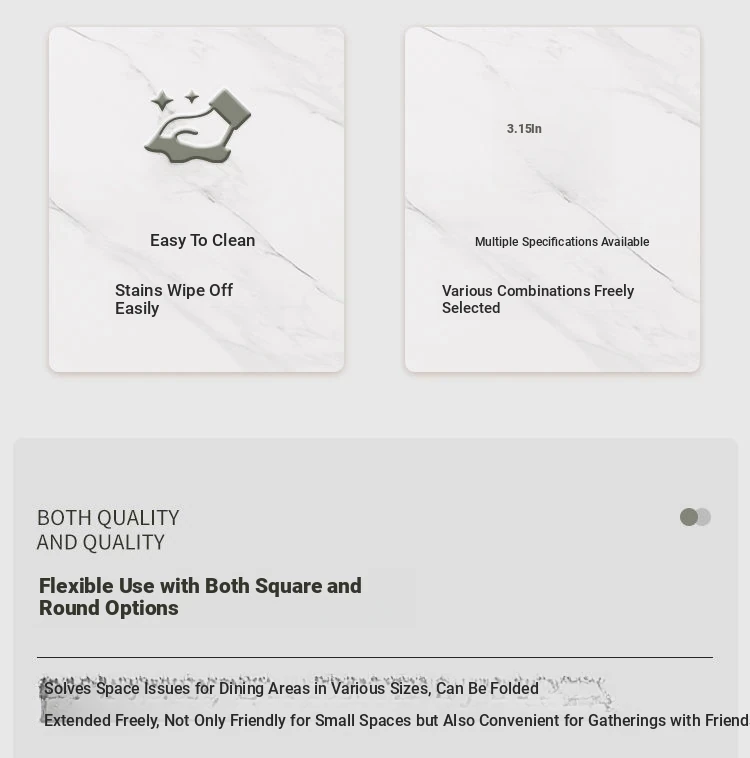Toggle the overlapping circles switch
The height and width of the screenshot is (758, 750).
[x=695, y=517]
